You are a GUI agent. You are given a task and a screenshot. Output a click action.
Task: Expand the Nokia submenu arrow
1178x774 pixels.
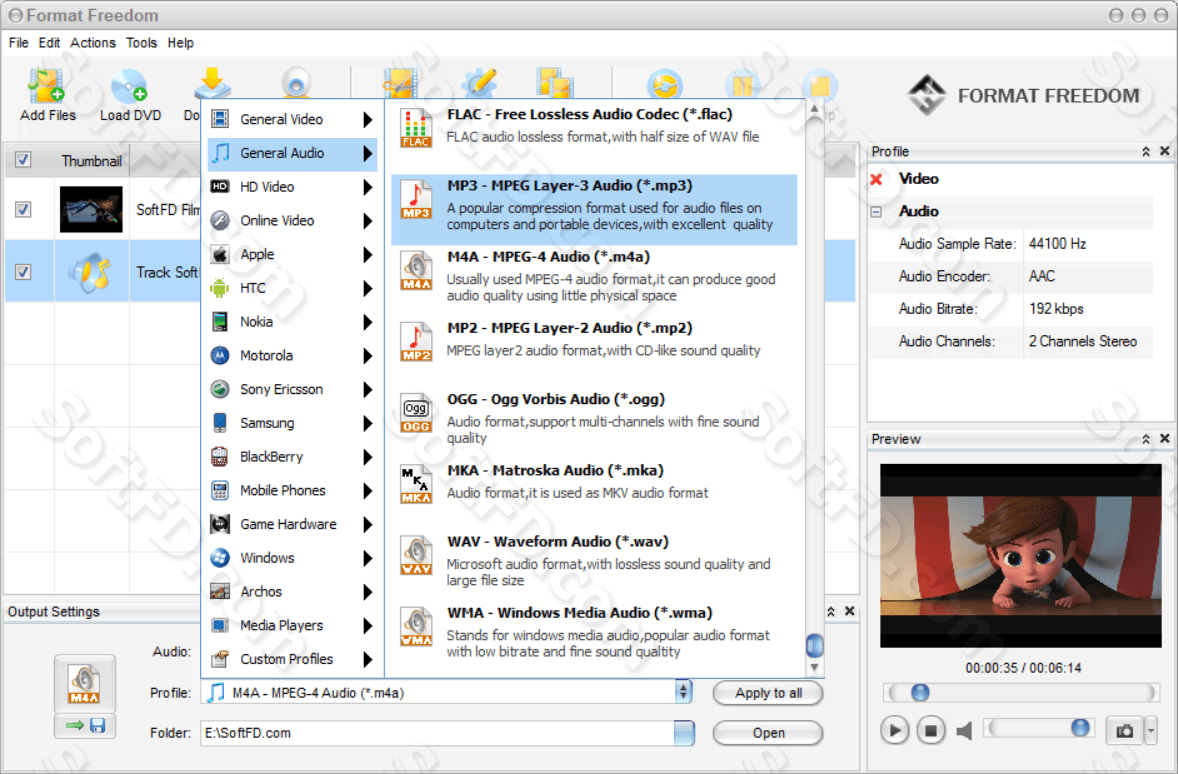tap(367, 322)
